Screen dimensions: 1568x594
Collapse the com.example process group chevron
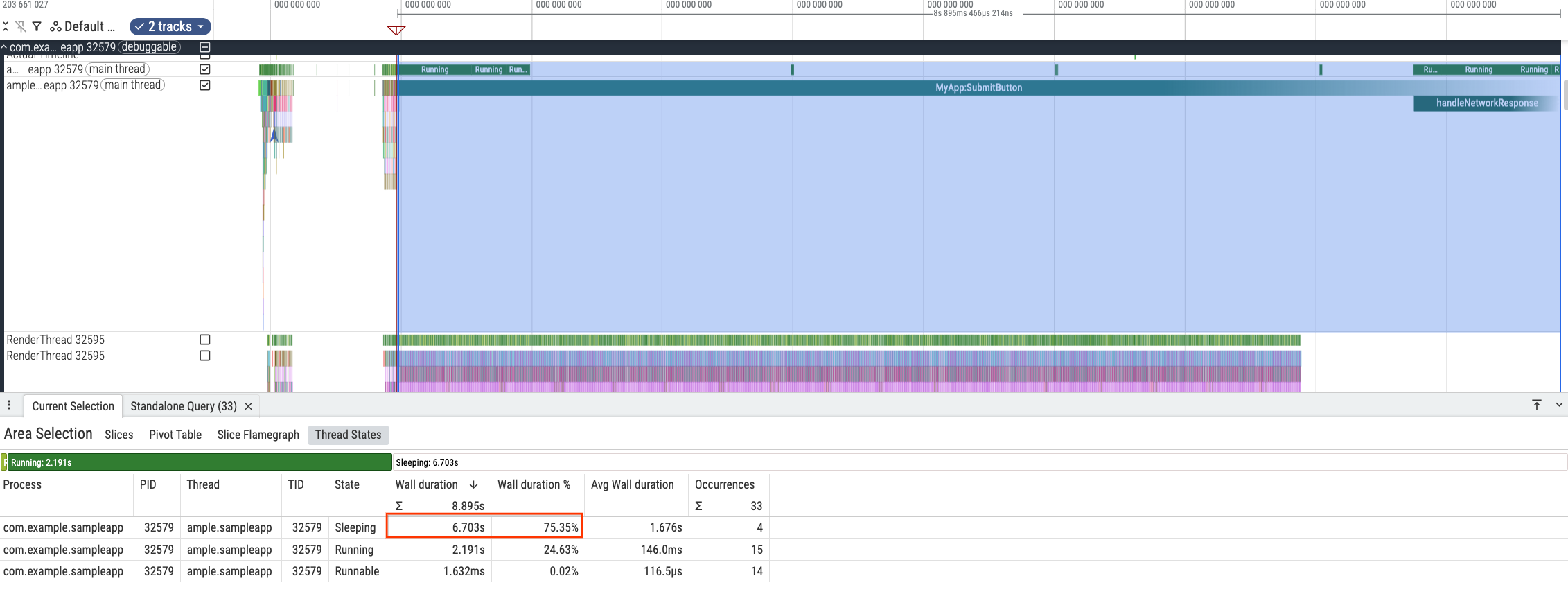[x=4, y=47]
